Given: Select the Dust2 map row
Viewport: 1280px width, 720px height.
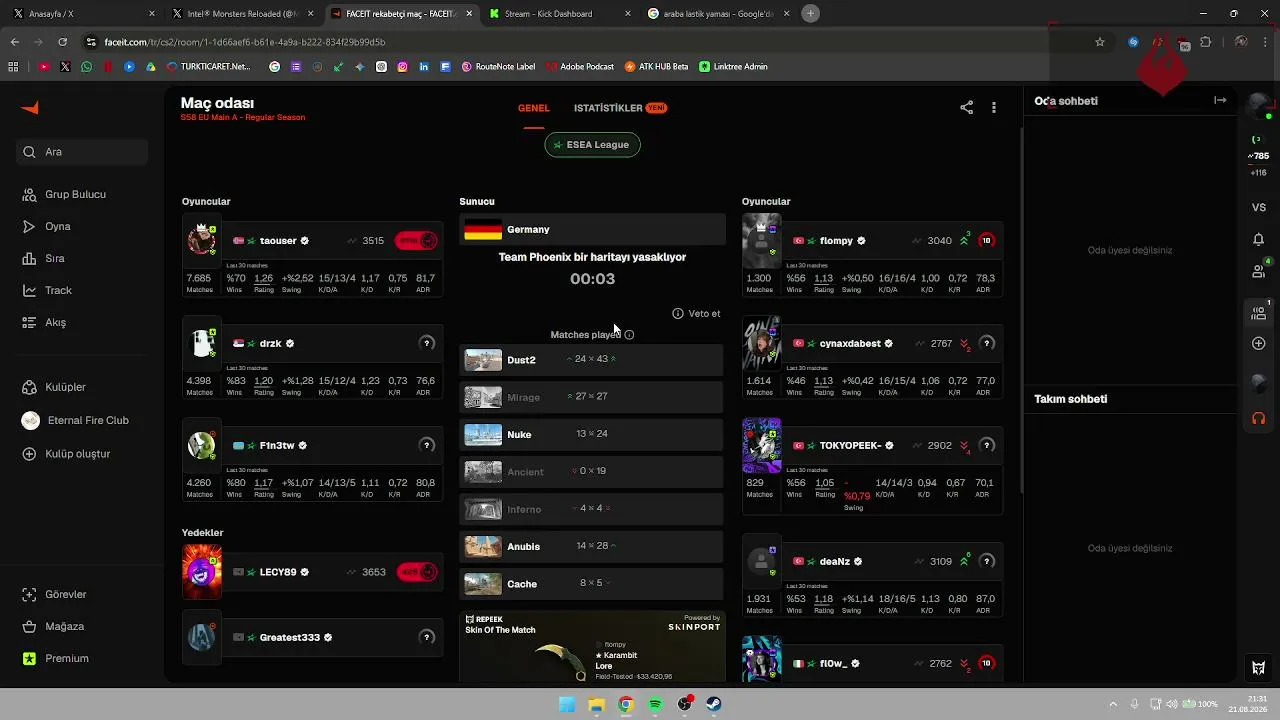Looking at the screenshot, I should [591, 360].
